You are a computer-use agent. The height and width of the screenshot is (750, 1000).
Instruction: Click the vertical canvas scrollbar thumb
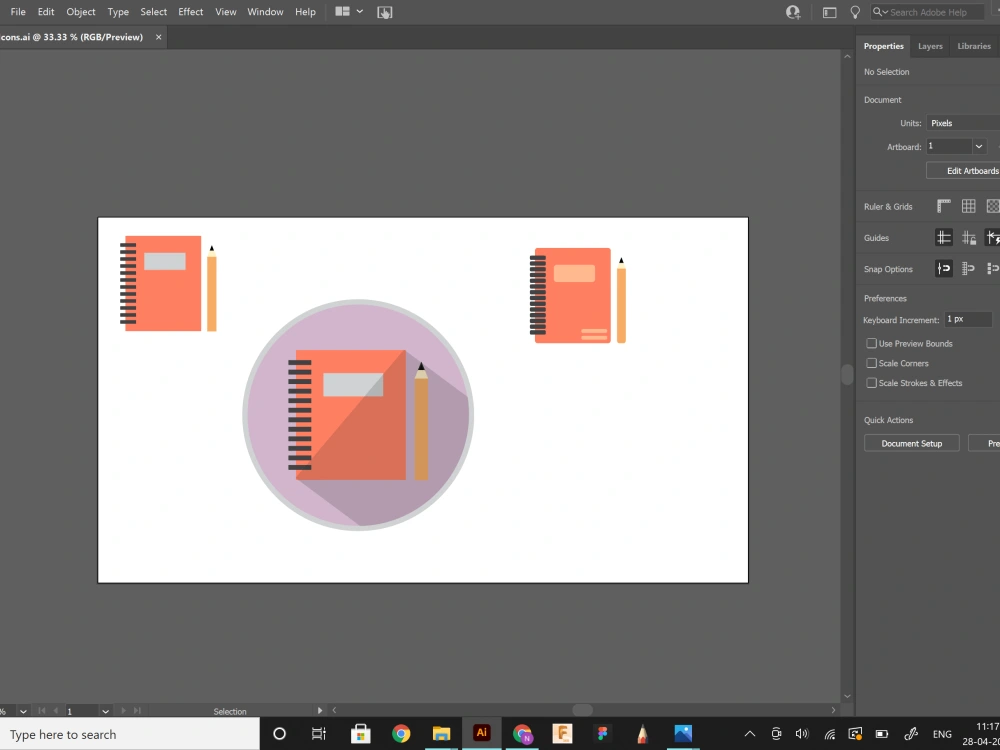point(847,374)
